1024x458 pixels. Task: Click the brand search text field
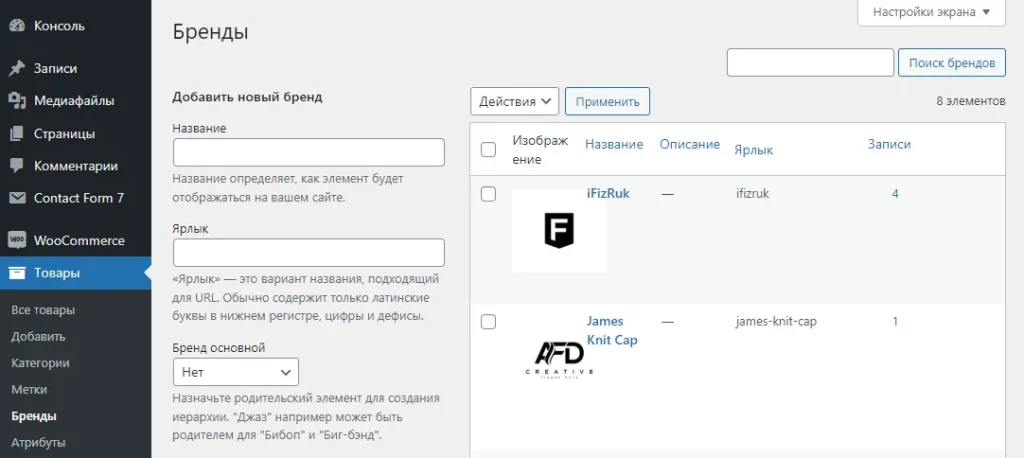coord(810,63)
